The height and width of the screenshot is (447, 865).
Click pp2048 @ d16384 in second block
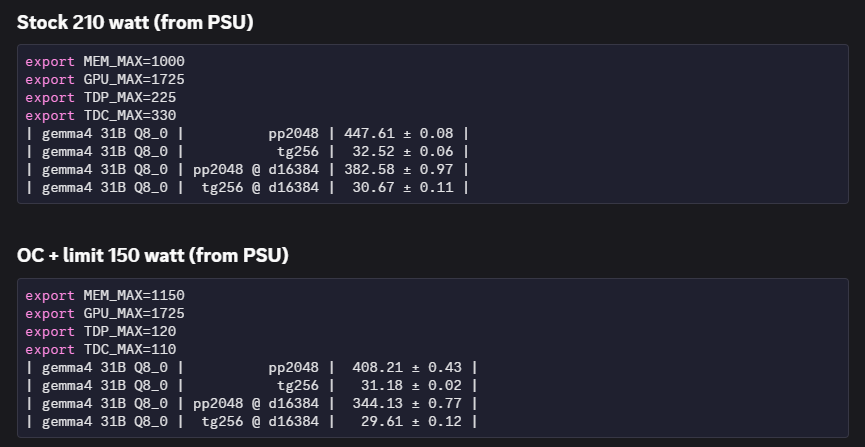point(256,403)
